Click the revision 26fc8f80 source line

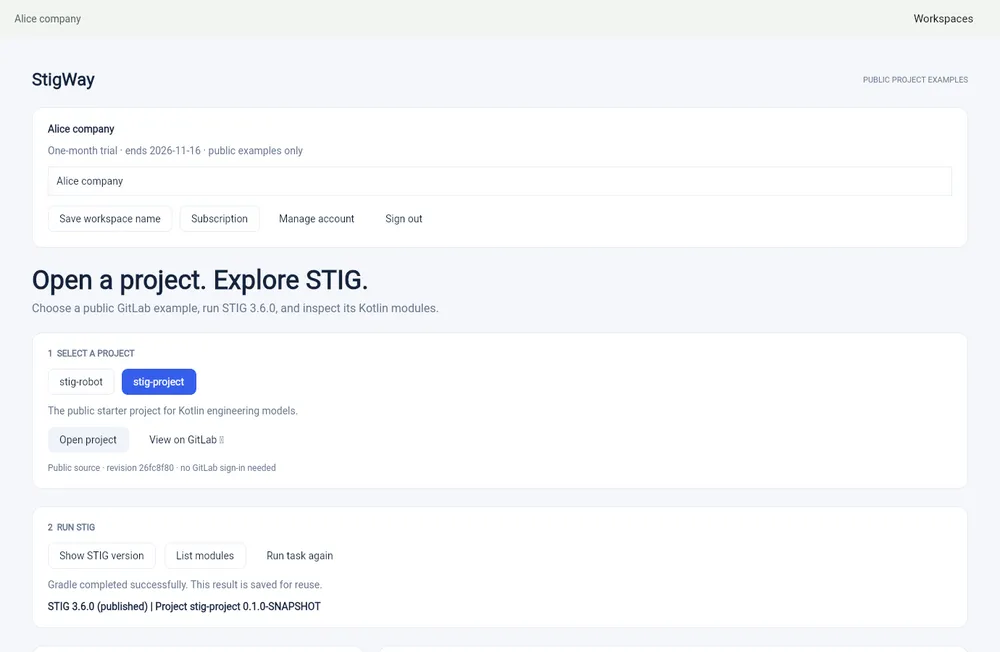click(x=162, y=468)
